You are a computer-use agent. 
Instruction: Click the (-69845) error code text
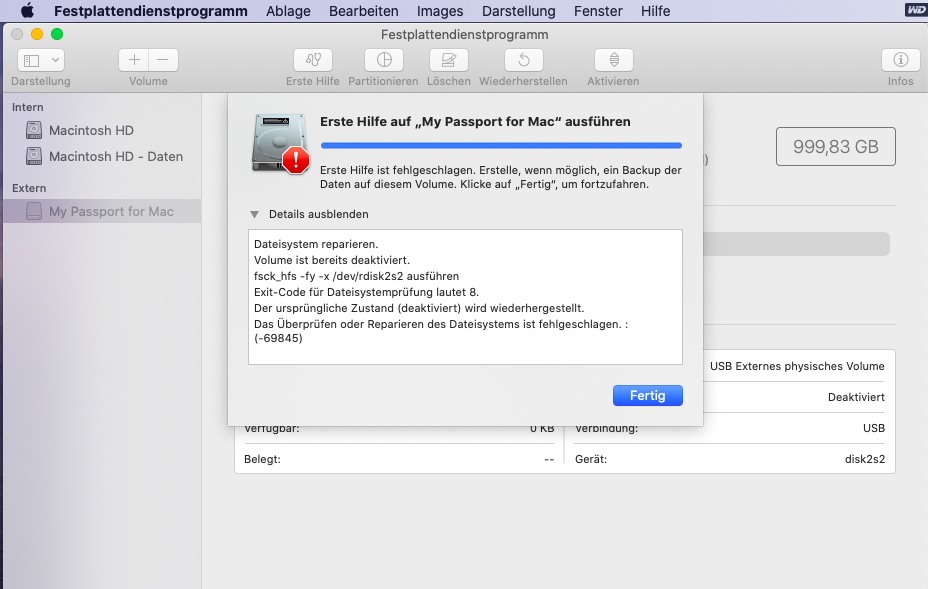coord(278,338)
